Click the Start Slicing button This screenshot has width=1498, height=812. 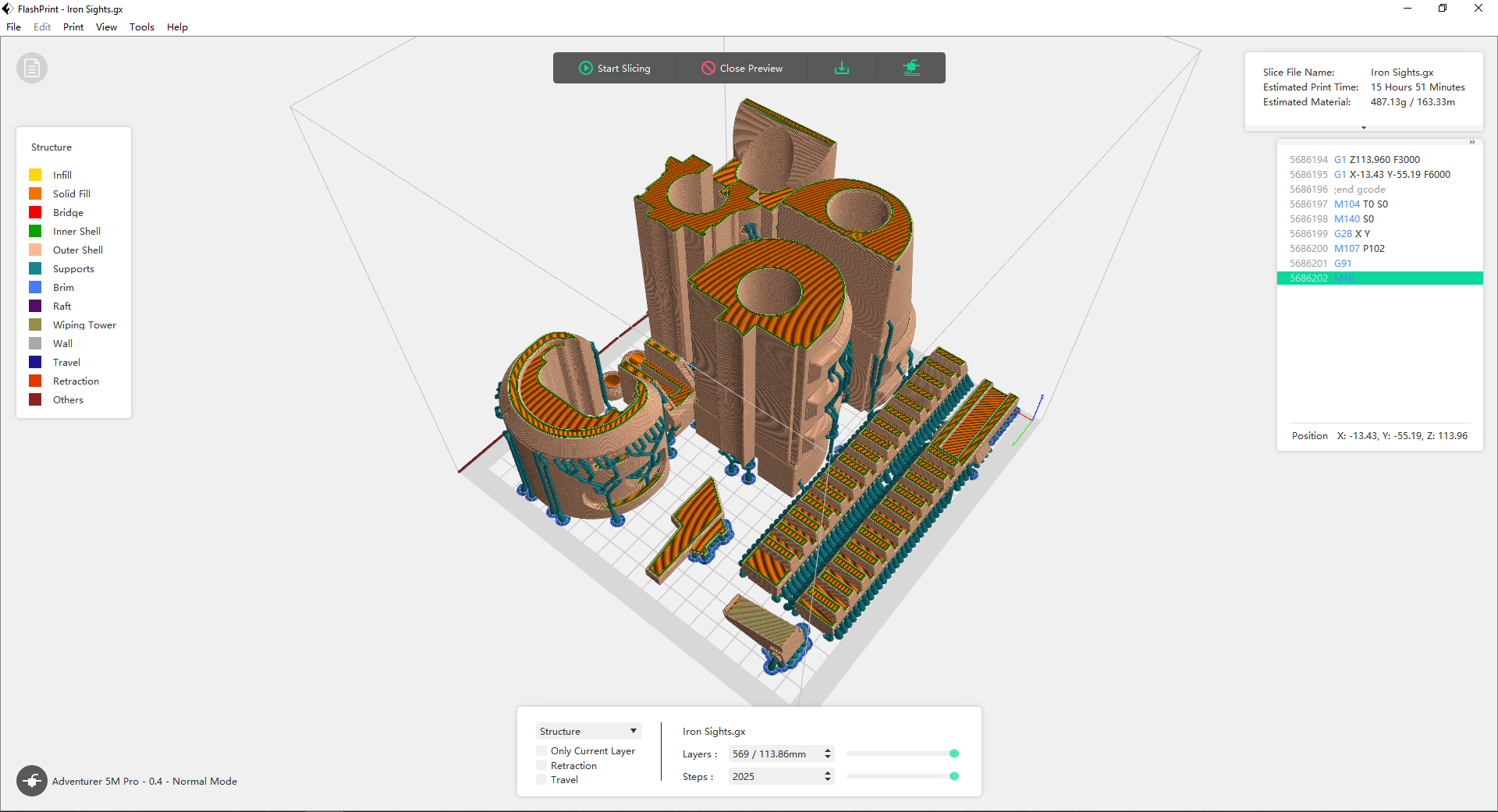(x=615, y=68)
